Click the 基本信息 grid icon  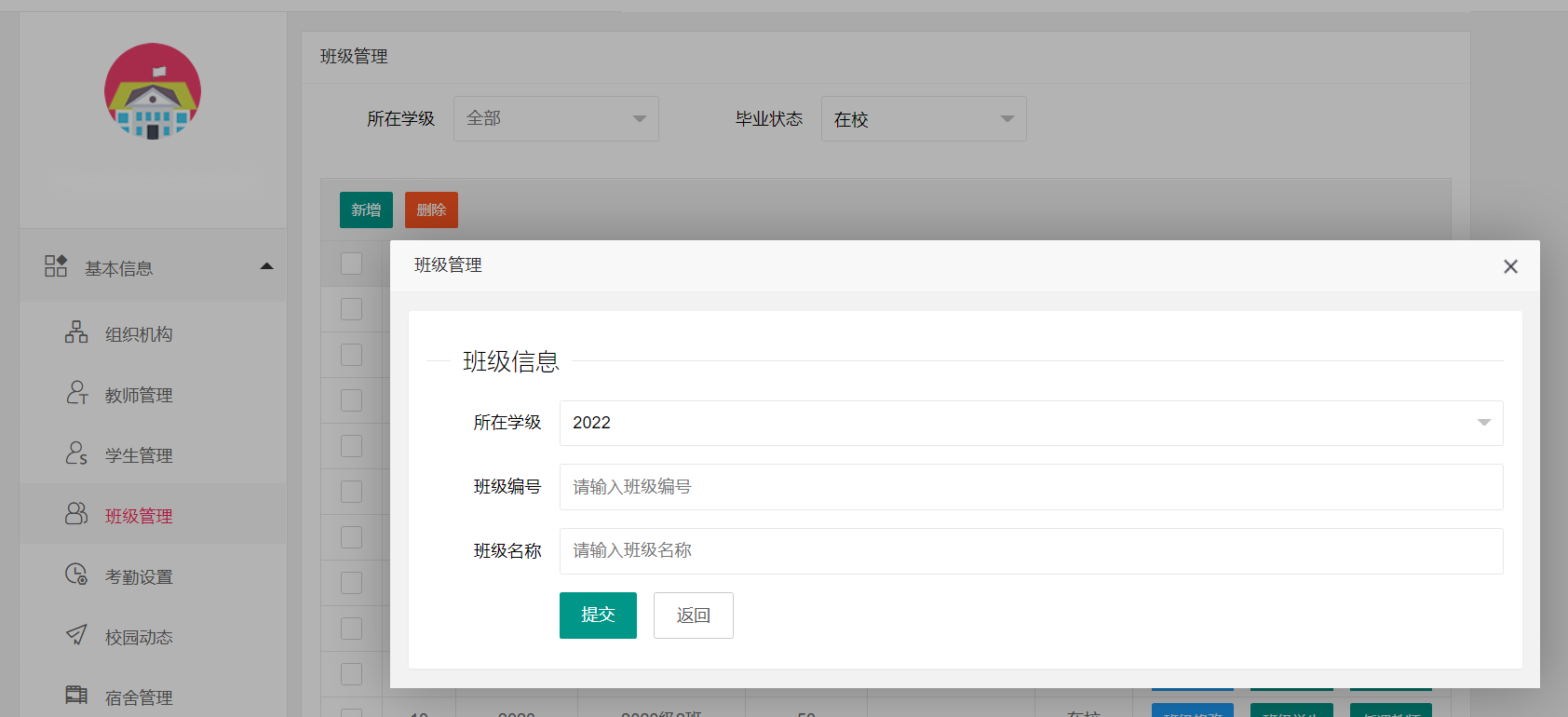pos(56,266)
